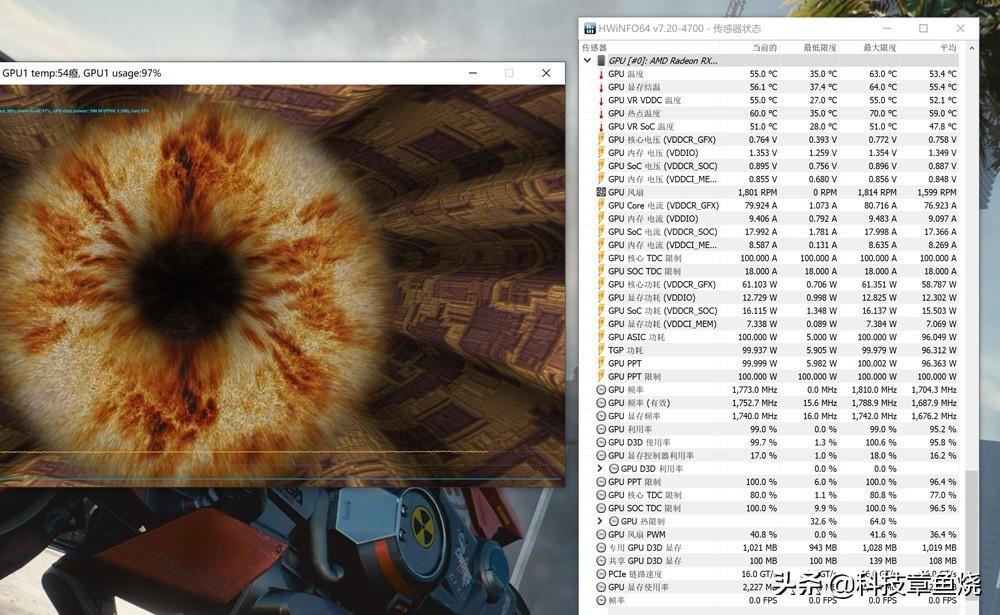Click the scrollbar up arrow in HWiNFO
This screenshot has height=615, width=1000.
971,48
